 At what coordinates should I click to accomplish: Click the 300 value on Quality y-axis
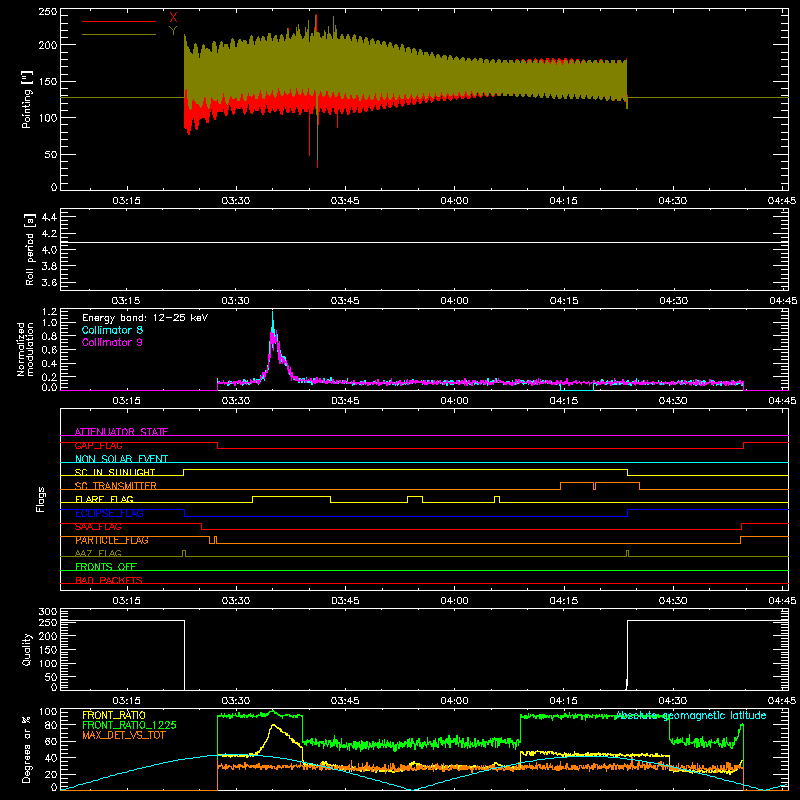48,612
